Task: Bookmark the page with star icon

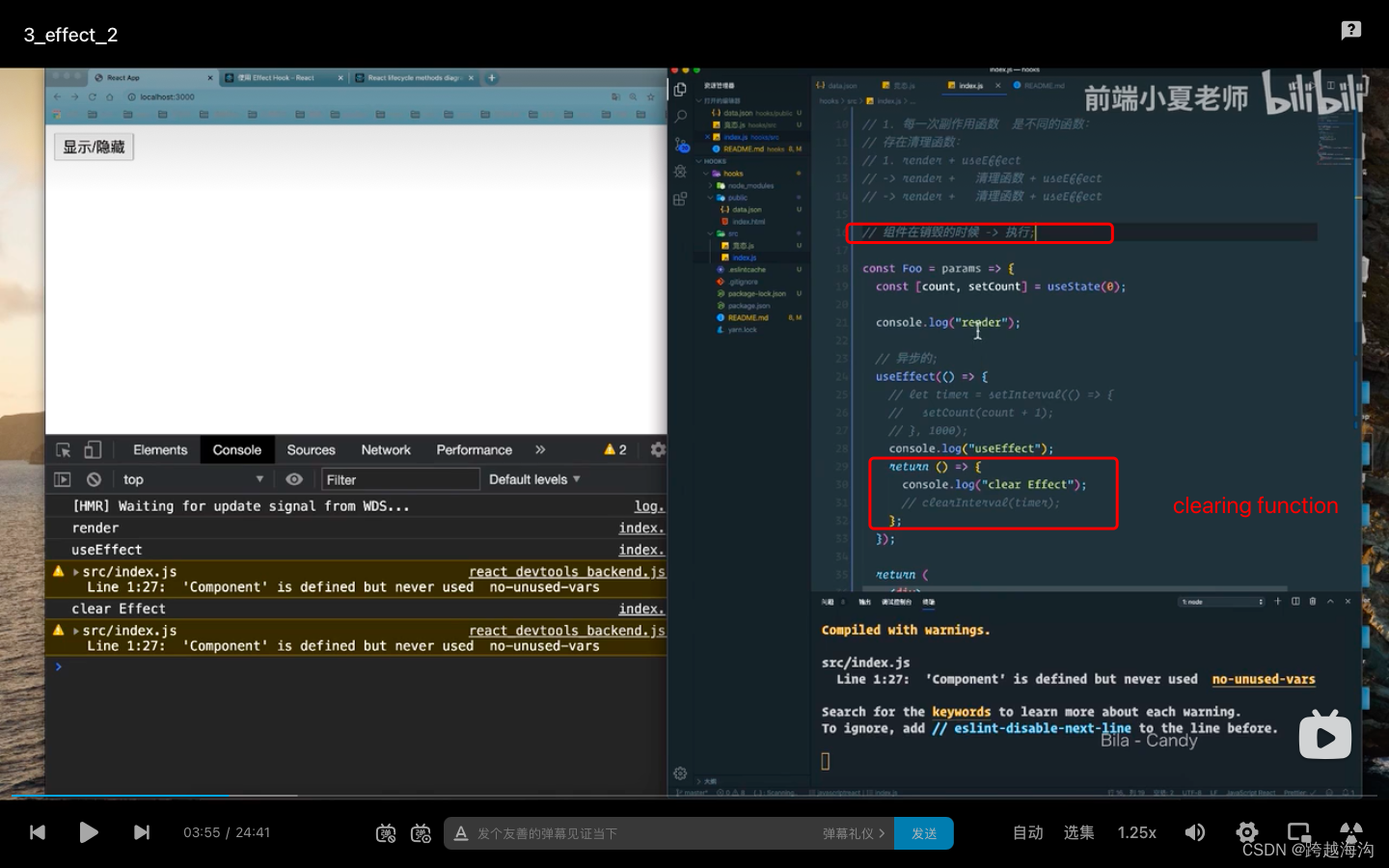Action: 651,96
